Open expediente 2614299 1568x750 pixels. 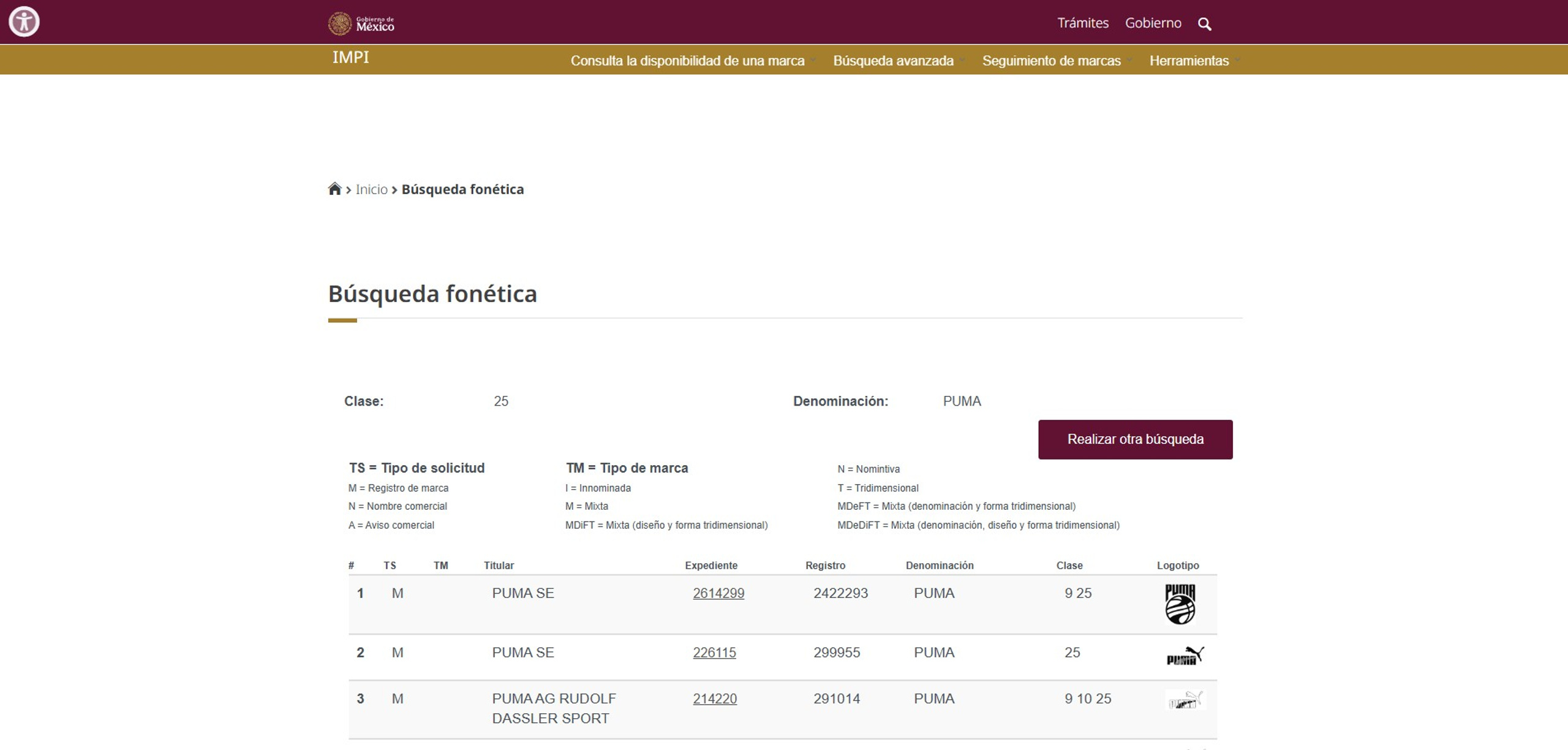[718, 593]
